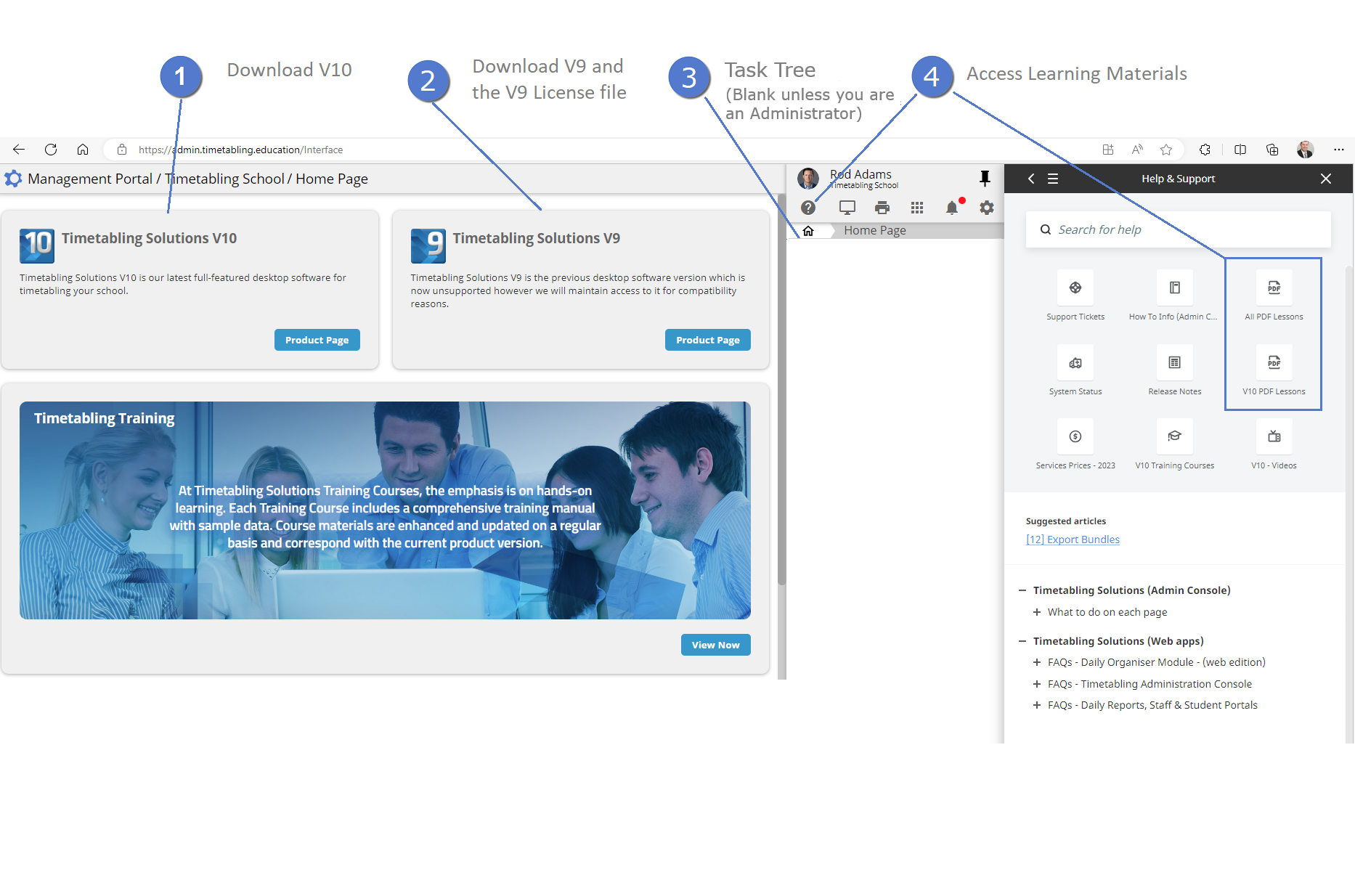
Task: Click Timetabling Solutions V9 heading
Action: (x=537, y=238)
